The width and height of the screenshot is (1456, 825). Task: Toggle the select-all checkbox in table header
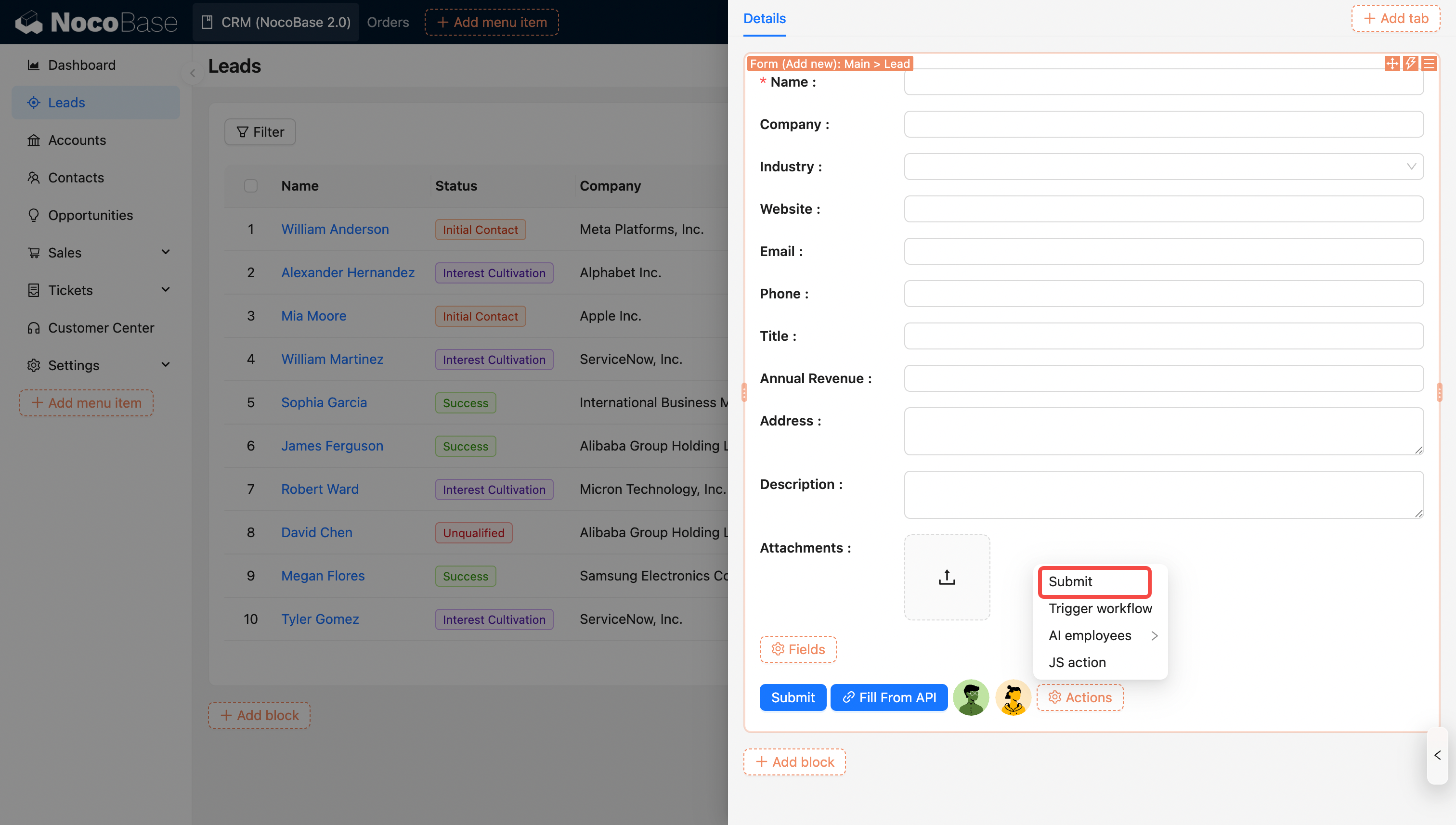[x=250, y=186]
